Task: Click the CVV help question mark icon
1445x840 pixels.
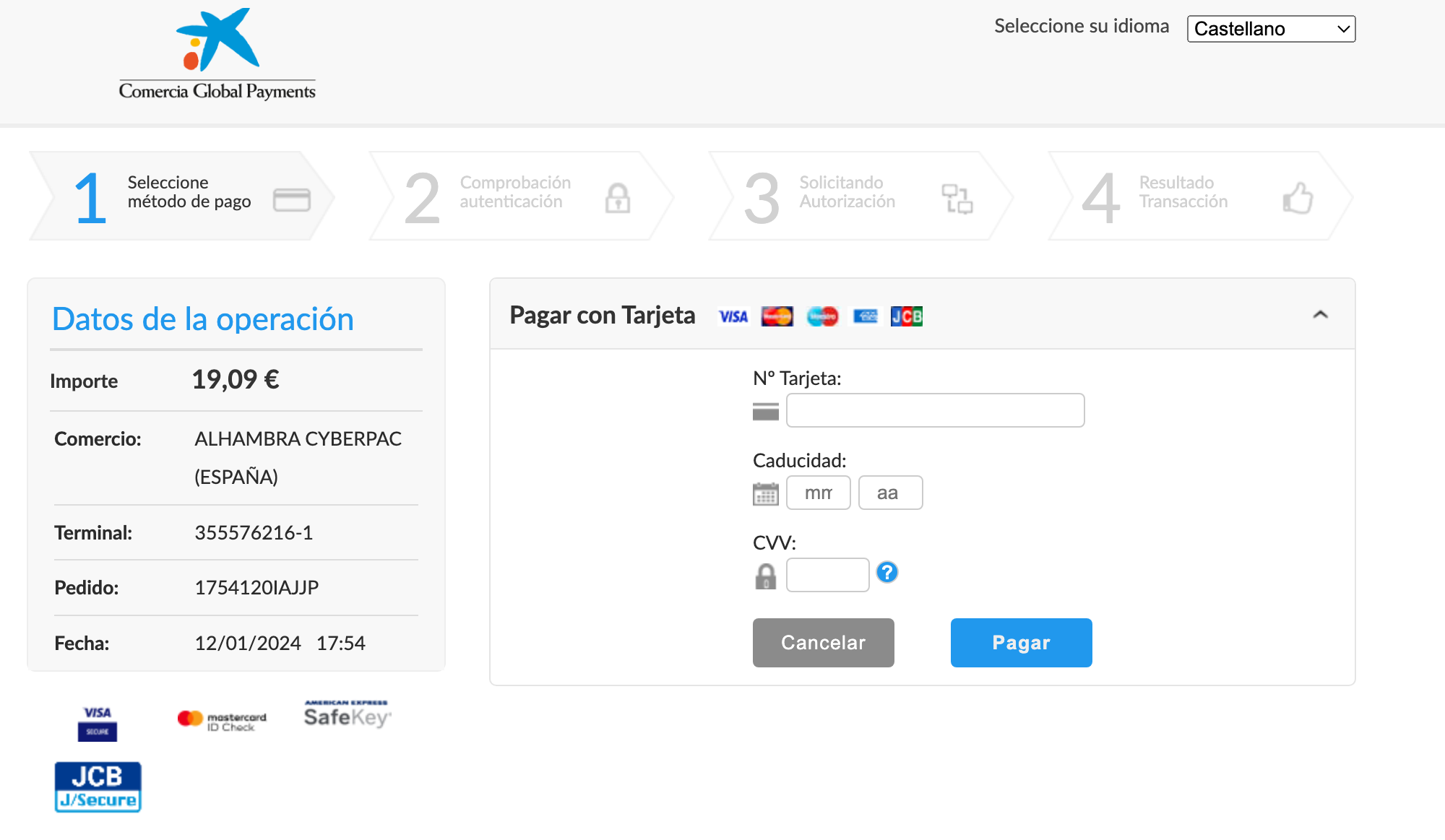Action: (x=887, y=573)
